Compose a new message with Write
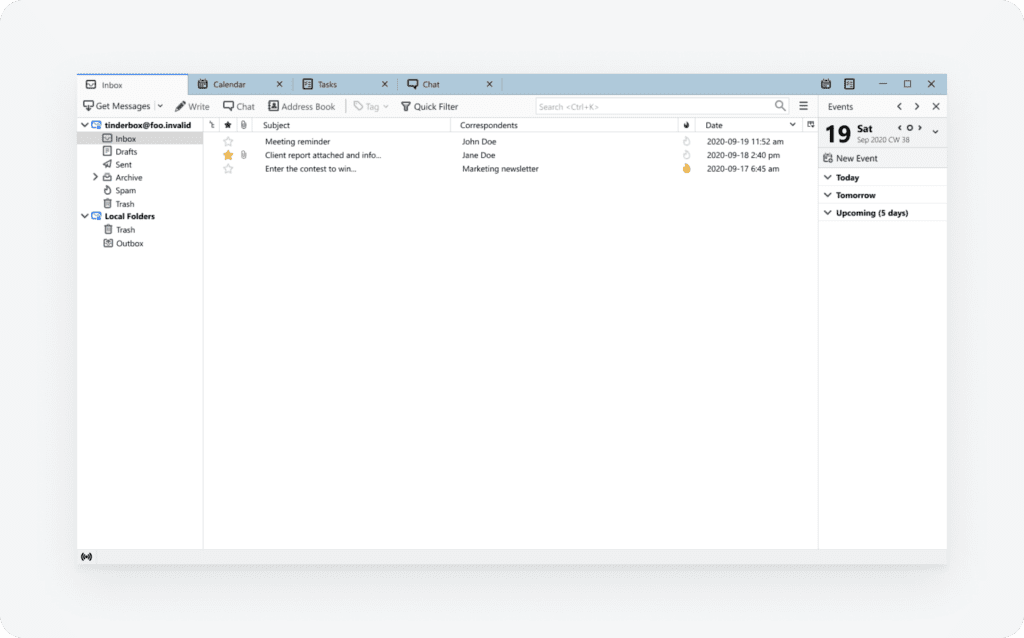Screen dimensions: 1024x638 click(192, 106)
